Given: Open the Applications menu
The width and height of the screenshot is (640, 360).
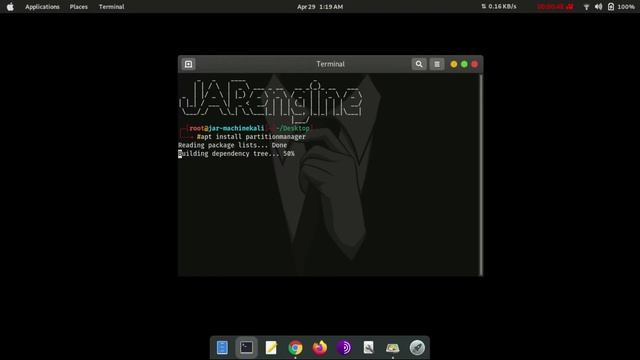Looking at the screenshot, I should coord(42,7).
